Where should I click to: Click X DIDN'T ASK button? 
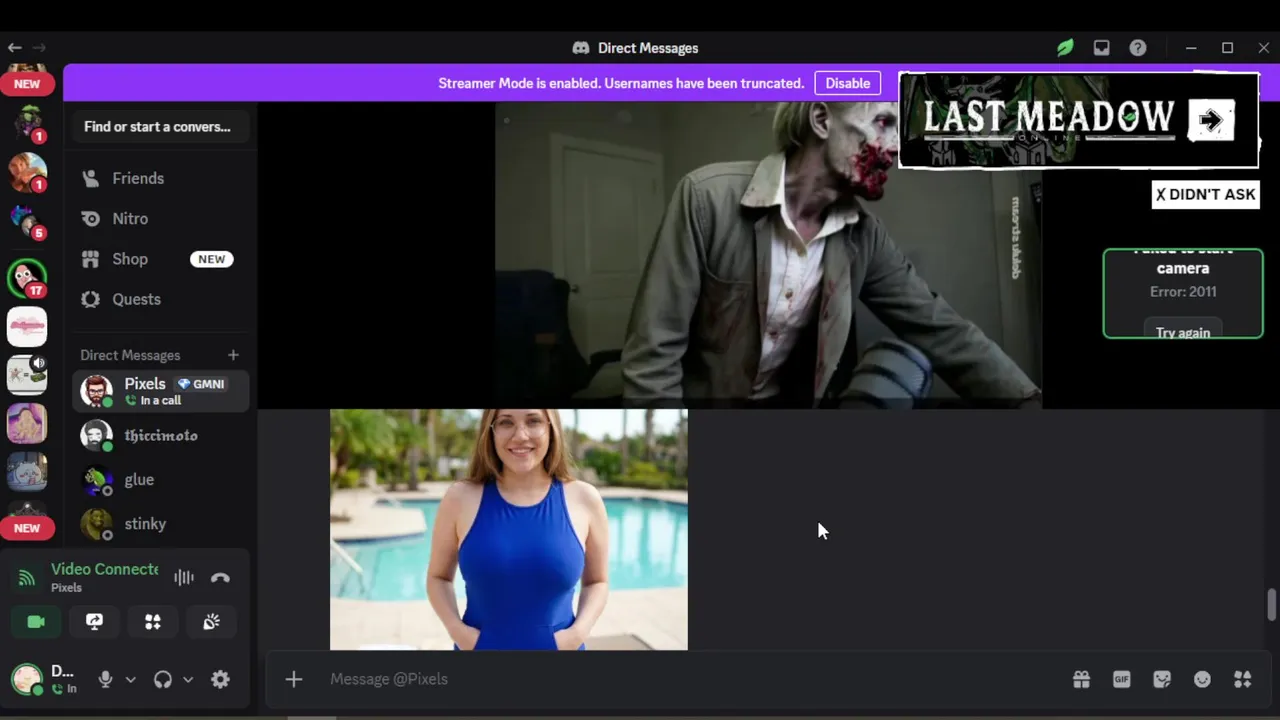(x=1205, y=194)
